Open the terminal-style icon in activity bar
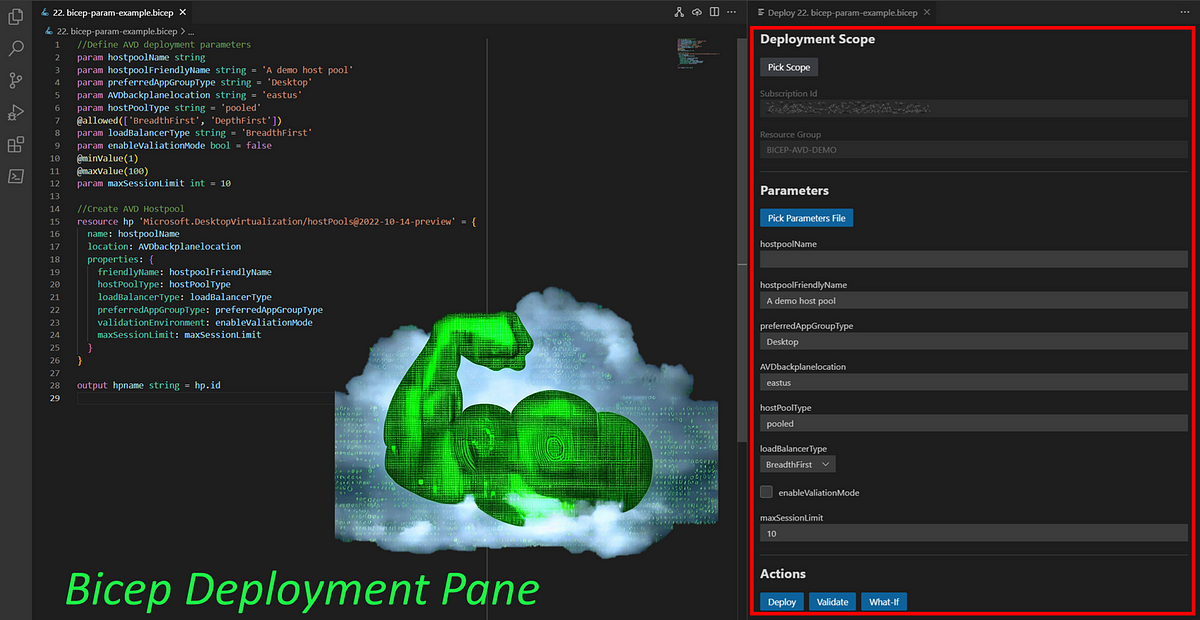 pyautogui.click(x=15, y=176)
